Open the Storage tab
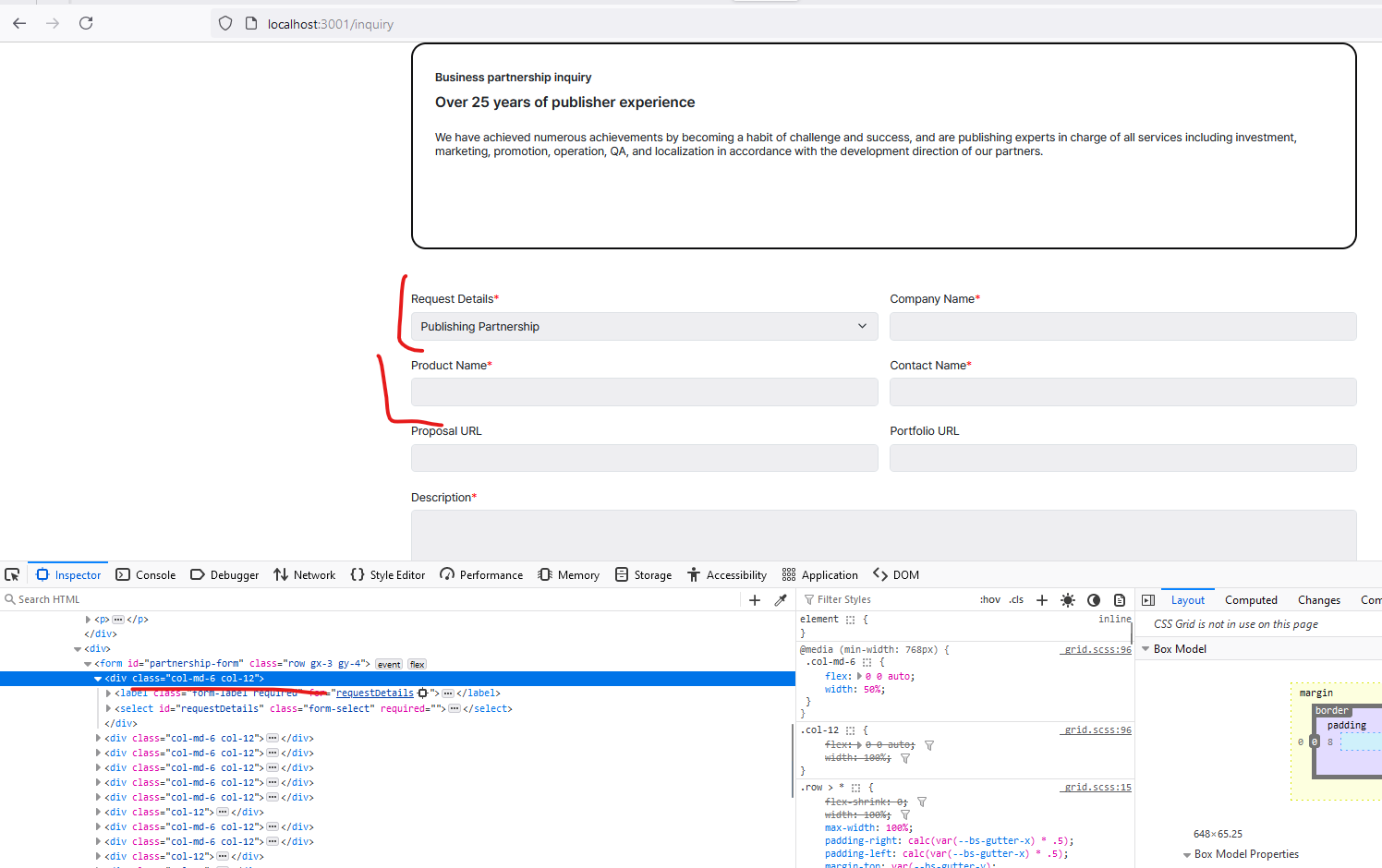 [644, 574]
